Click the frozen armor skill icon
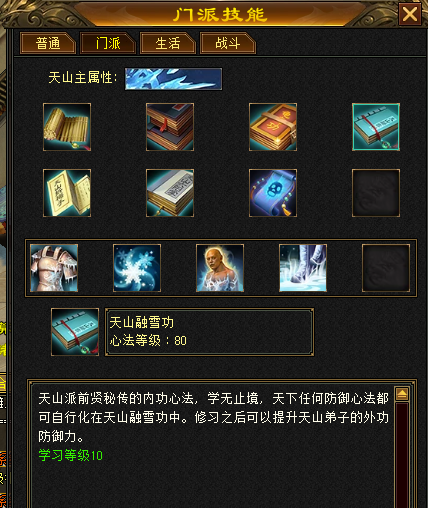This screenshot has height=508, width=428. pos(54,268)
